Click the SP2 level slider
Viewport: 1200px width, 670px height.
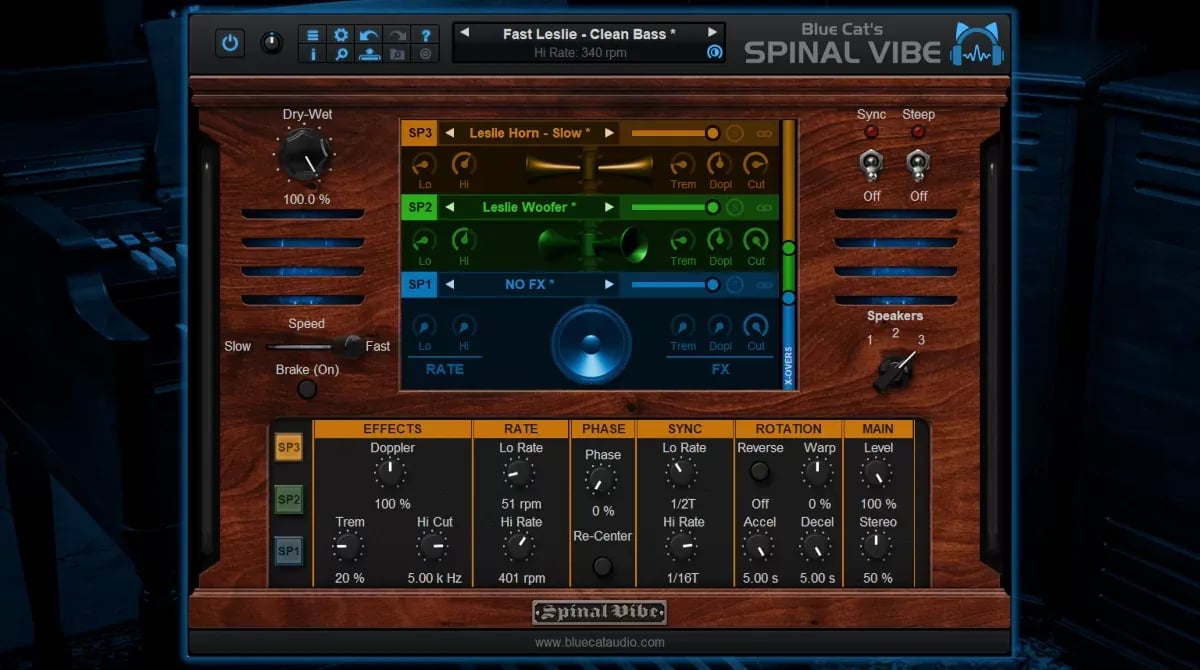pos(675,207)
